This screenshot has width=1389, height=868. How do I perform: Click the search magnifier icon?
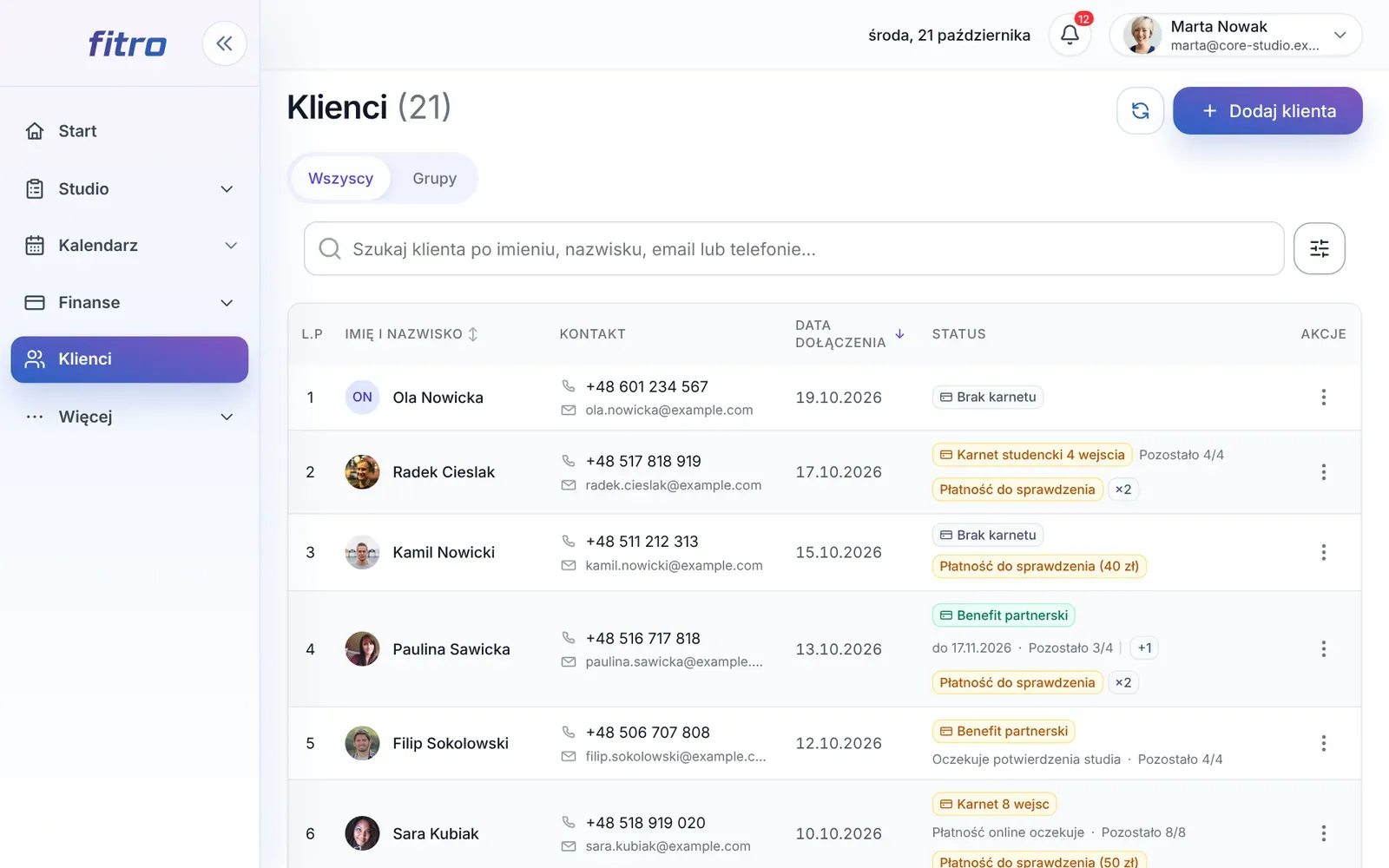tap(330, 249)
